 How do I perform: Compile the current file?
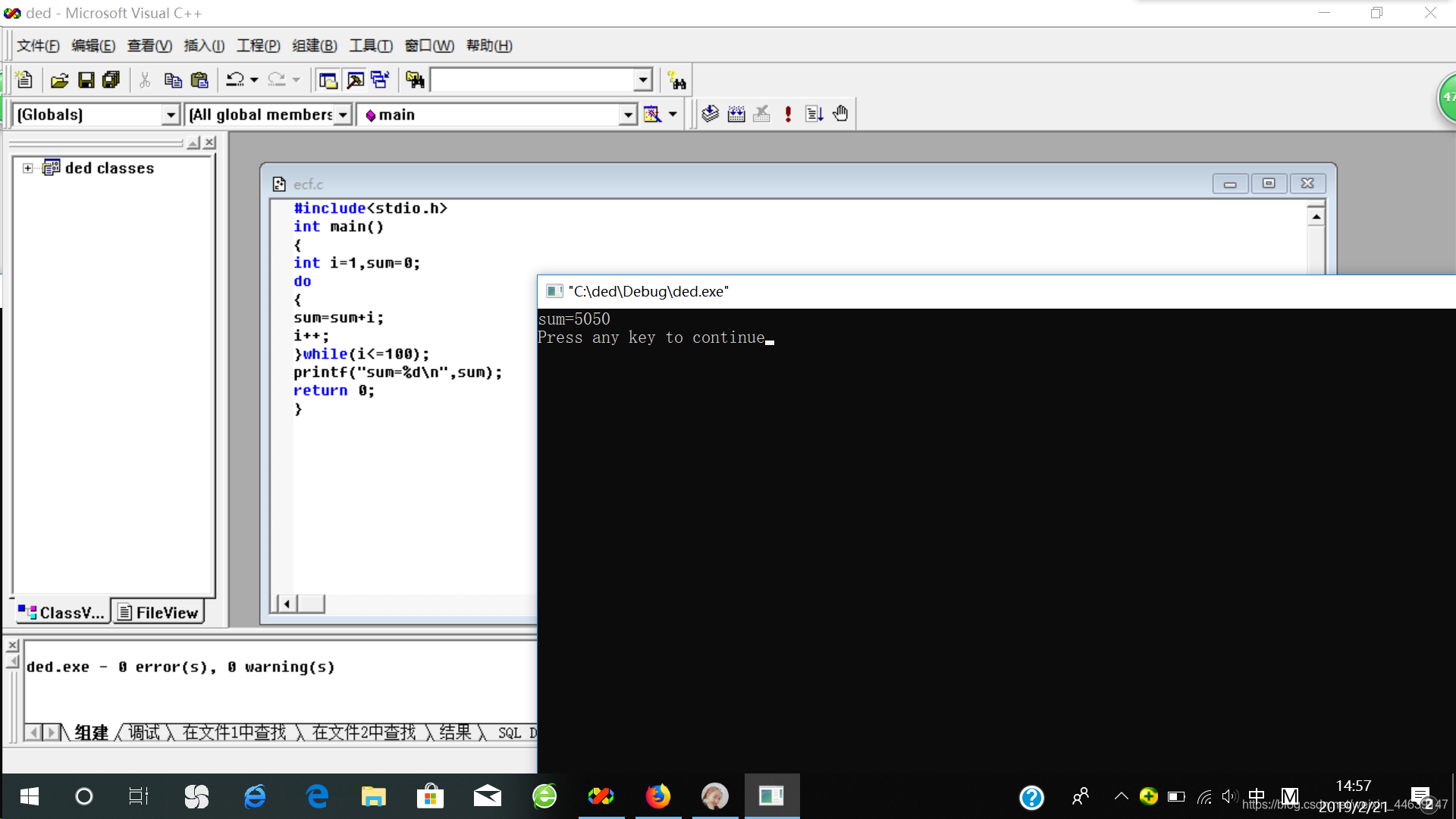tap(710, 115)
